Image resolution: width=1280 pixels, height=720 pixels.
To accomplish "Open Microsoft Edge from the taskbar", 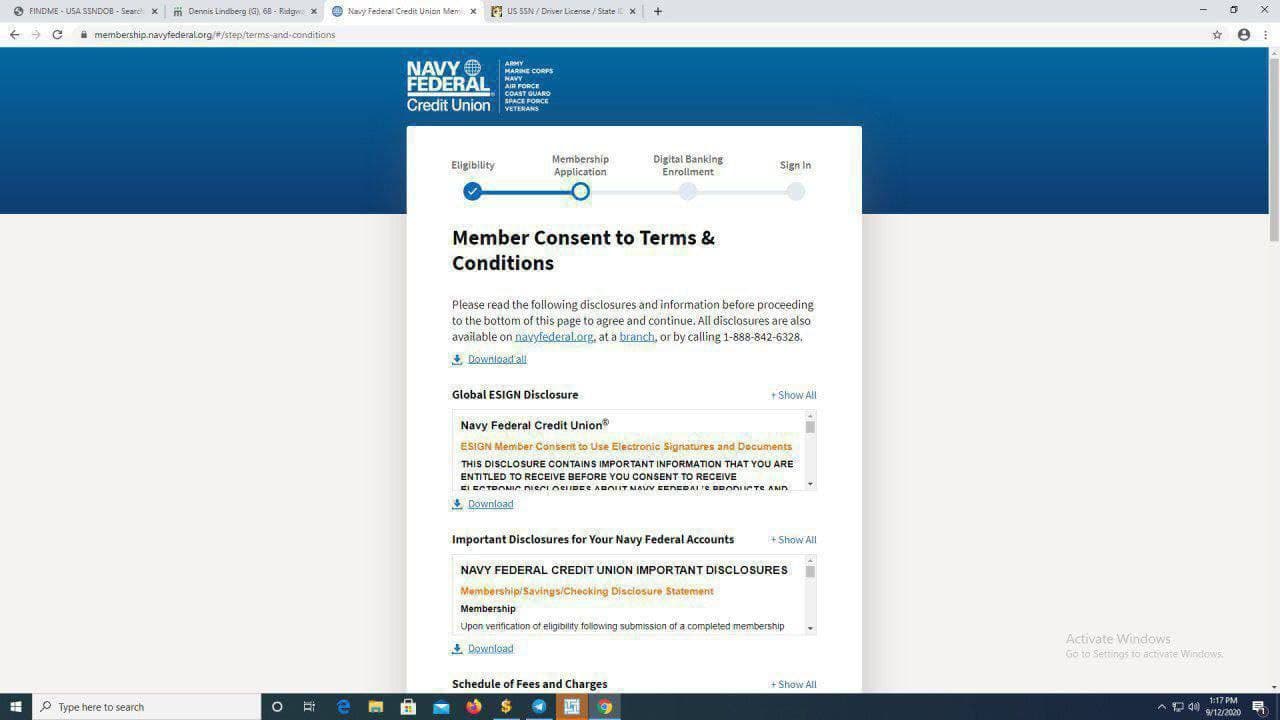I will tap(343, 707).
